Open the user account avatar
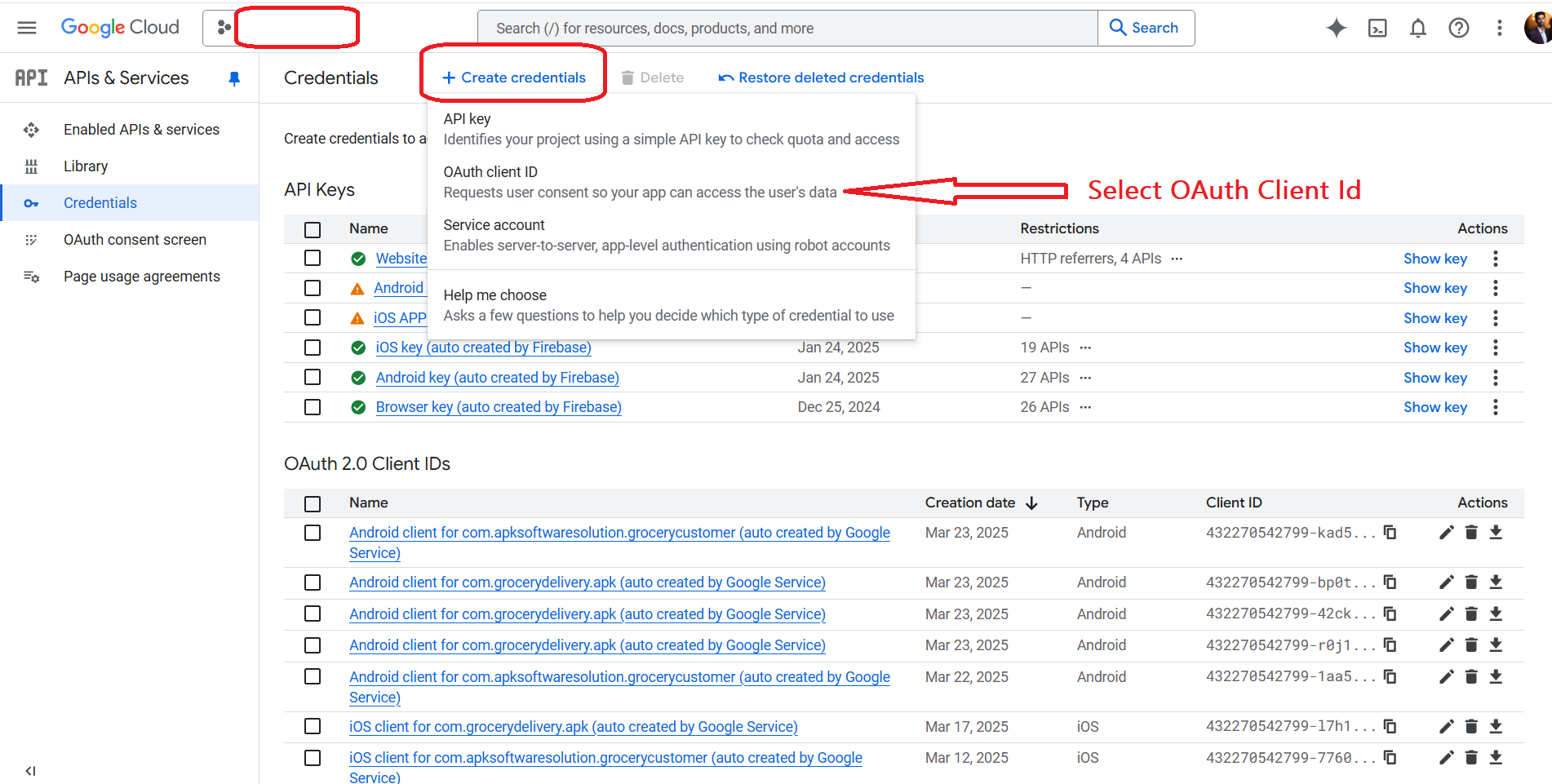The image size is (1552, 784). tap(1538, 27)
